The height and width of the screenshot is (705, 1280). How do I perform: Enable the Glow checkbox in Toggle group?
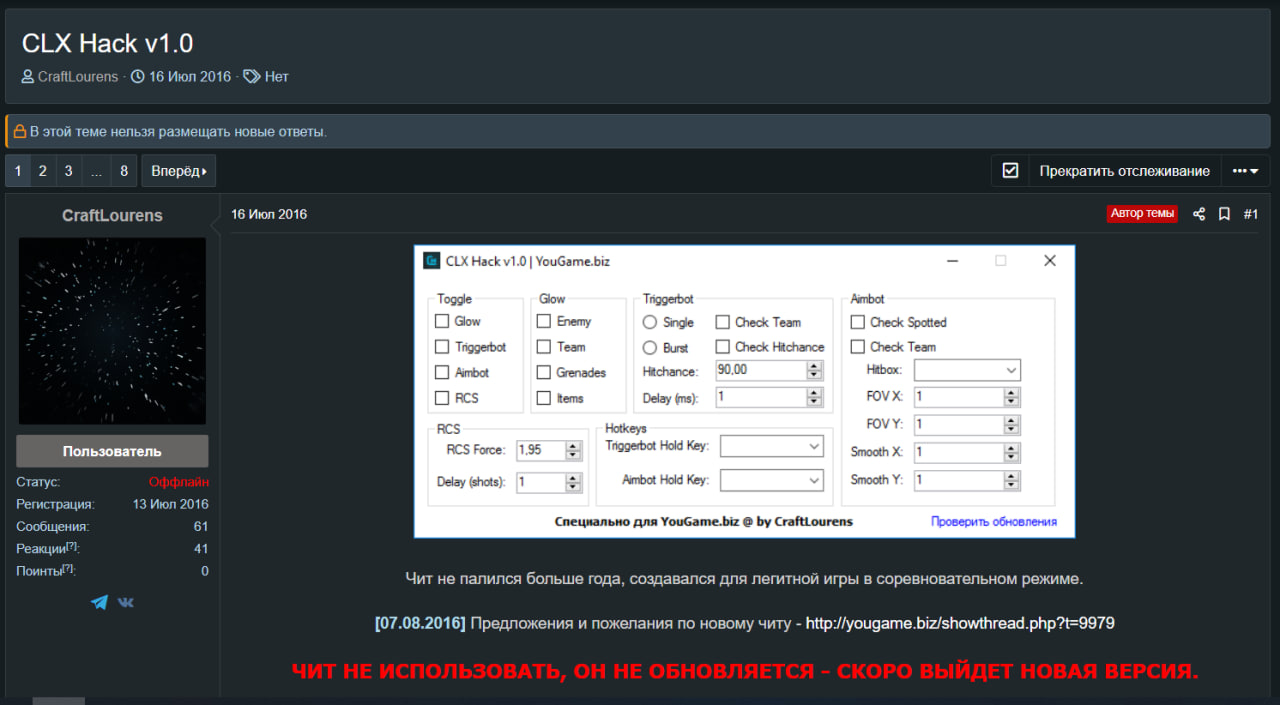coord(442,321)
